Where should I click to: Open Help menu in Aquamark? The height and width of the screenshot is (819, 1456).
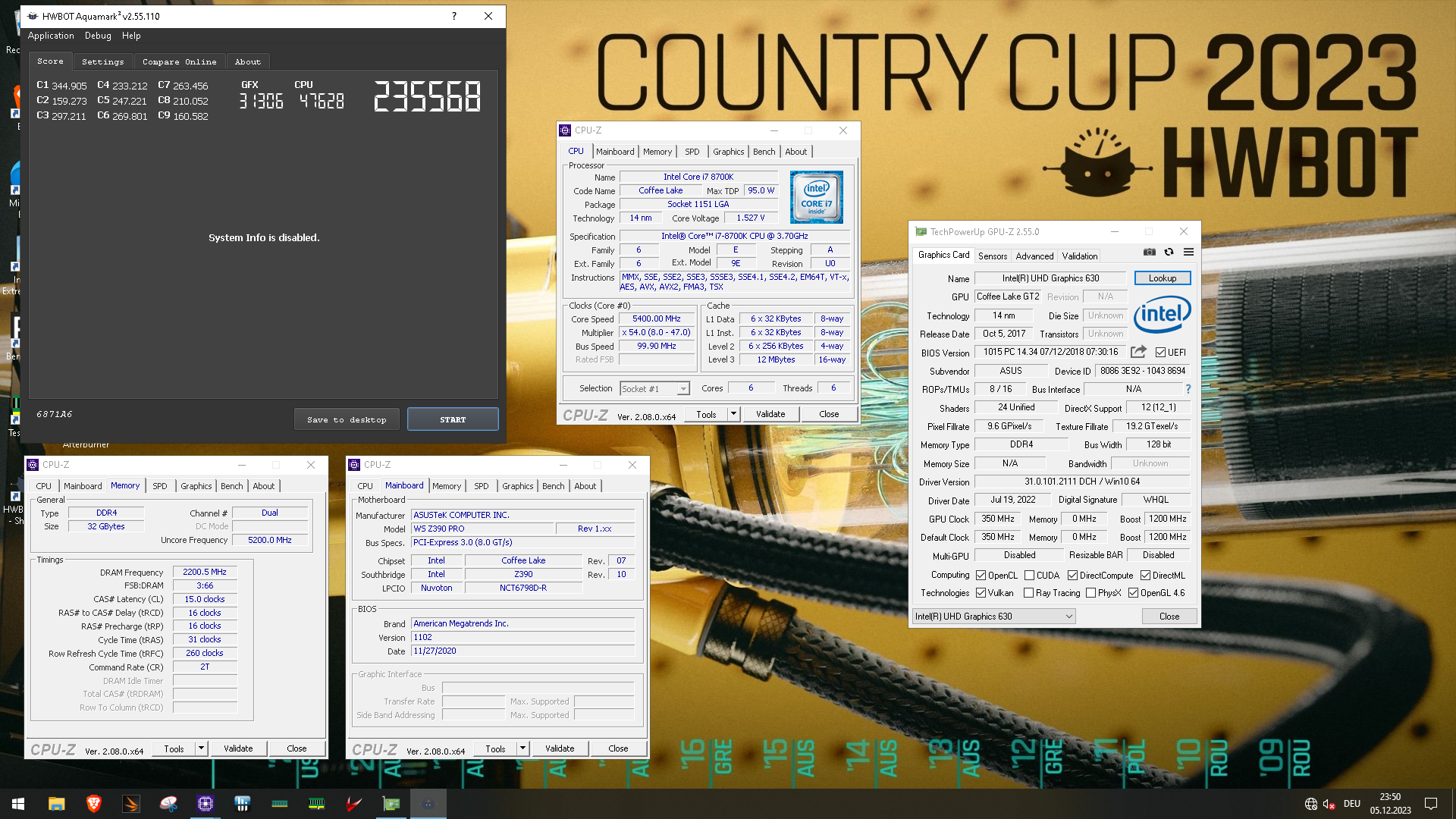click(131, 36)
